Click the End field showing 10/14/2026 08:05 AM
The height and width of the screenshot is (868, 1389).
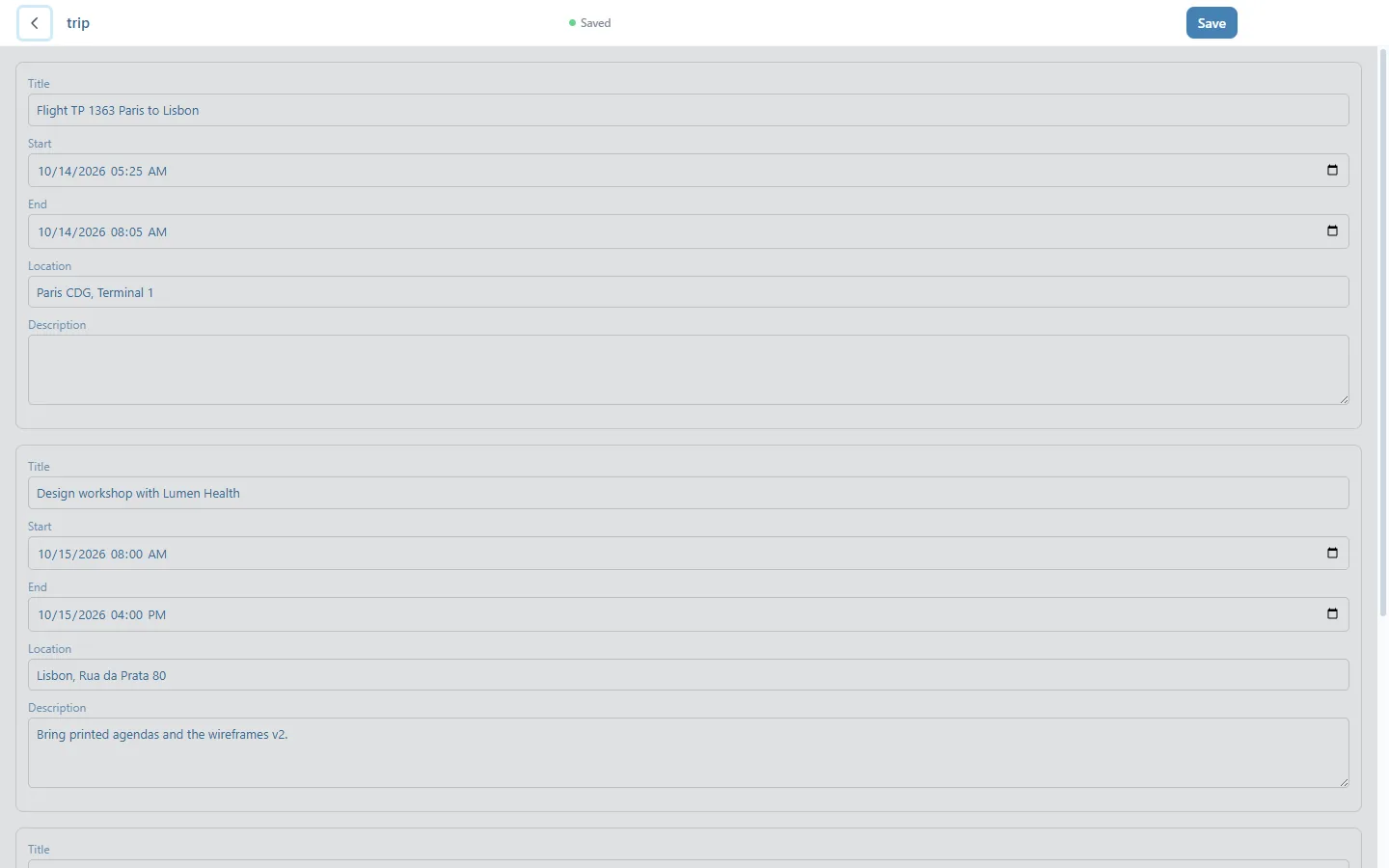689,231
